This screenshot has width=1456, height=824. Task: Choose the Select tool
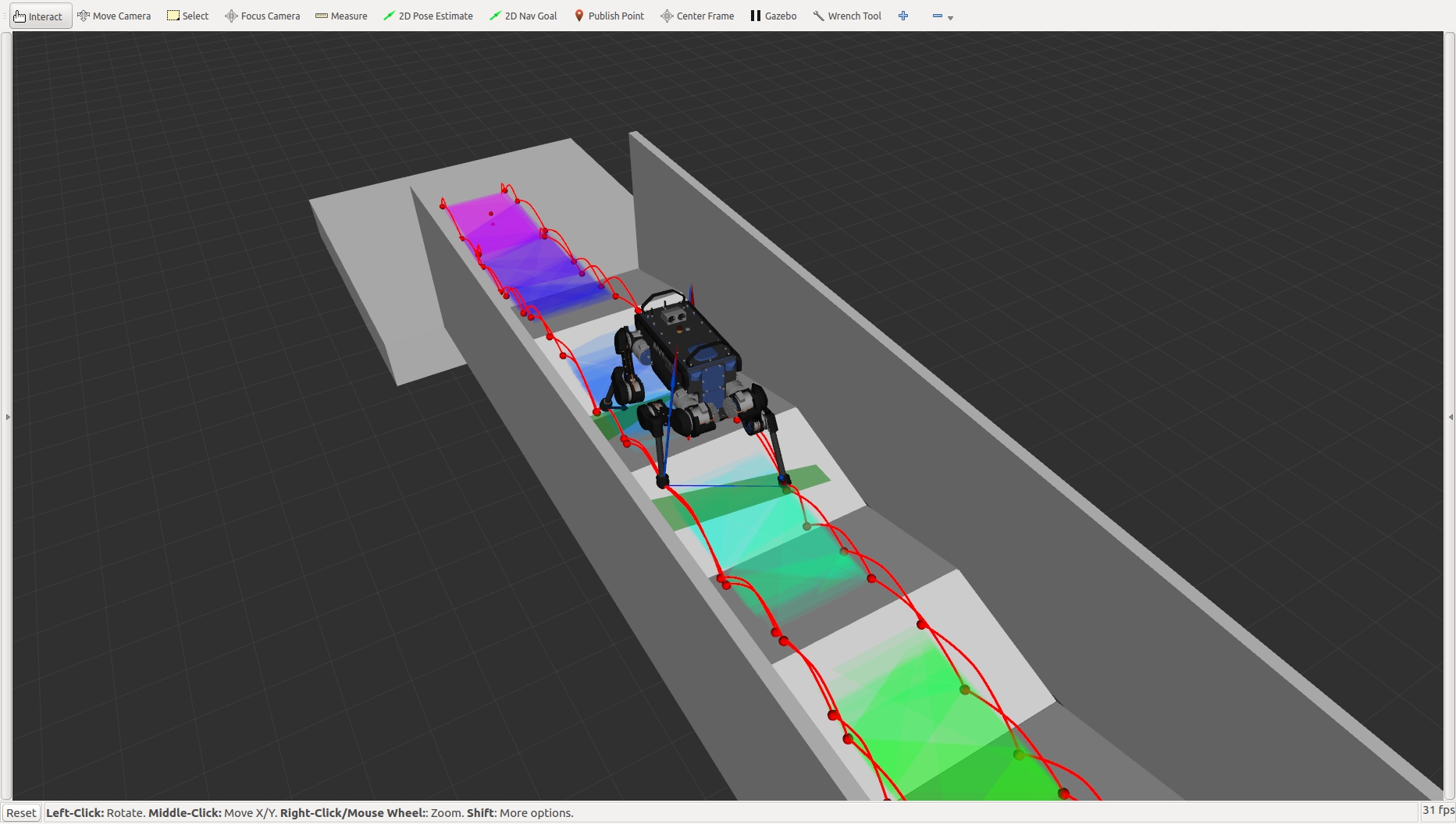point(188,16)
